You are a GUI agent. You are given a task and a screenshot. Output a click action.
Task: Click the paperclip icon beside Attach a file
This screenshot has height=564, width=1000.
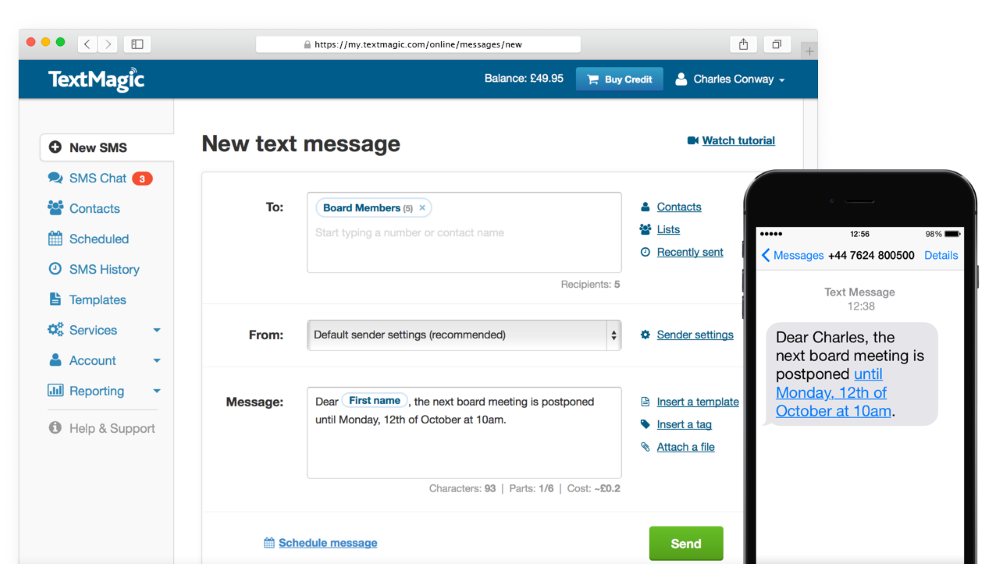[x=645, y=447]
